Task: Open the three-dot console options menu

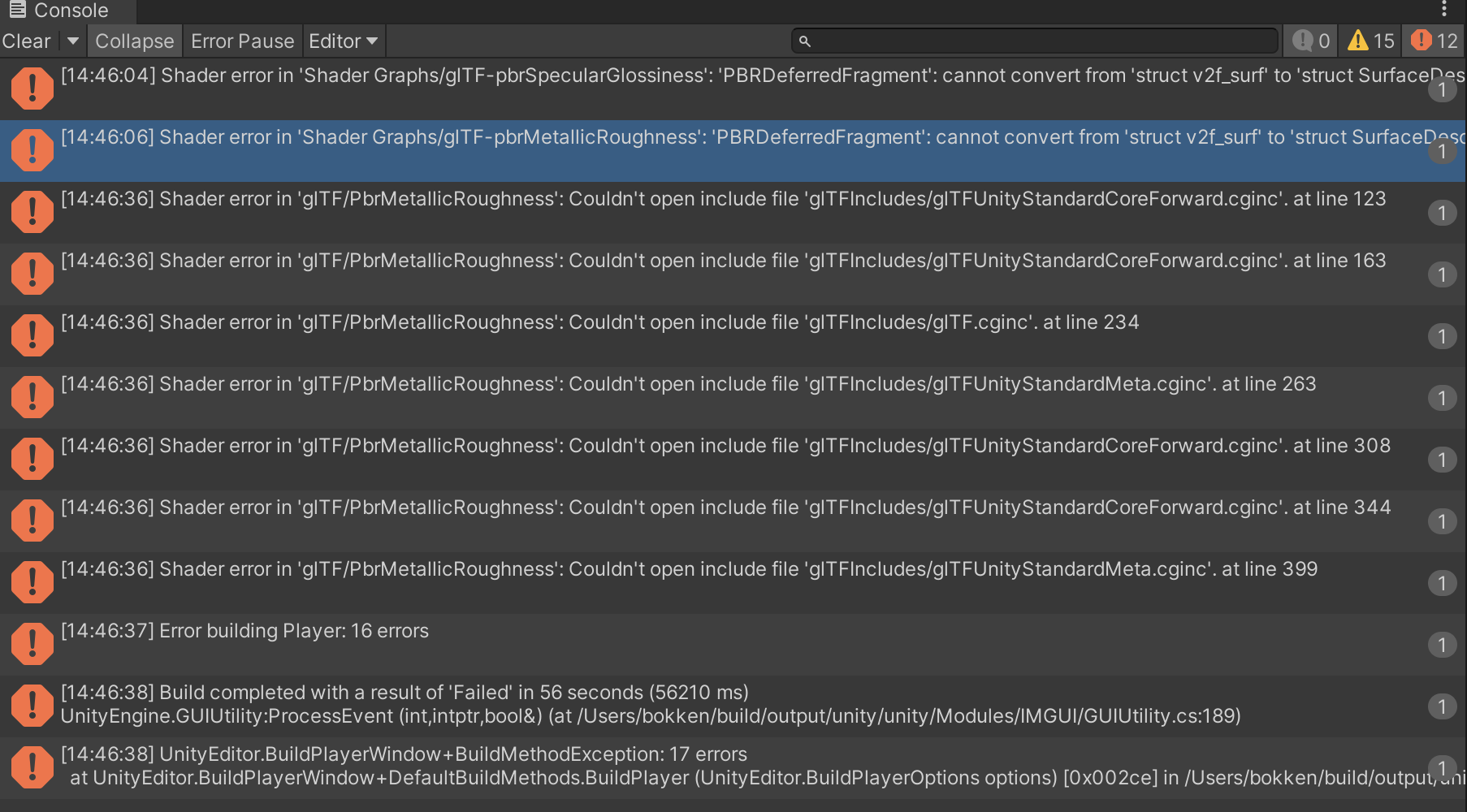Action: [1443, 10]
